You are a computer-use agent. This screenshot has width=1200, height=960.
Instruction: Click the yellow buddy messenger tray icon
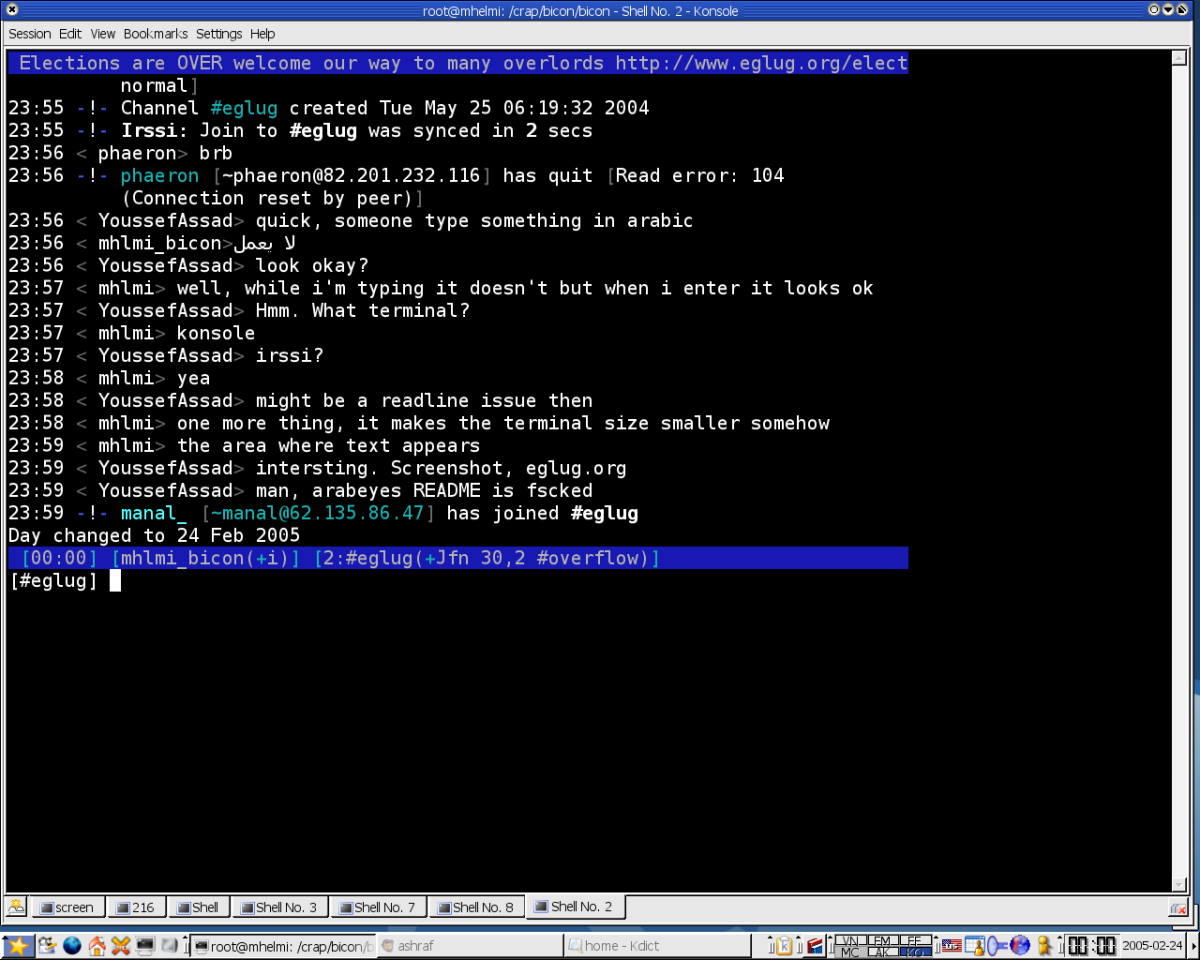coord(1044,945)
